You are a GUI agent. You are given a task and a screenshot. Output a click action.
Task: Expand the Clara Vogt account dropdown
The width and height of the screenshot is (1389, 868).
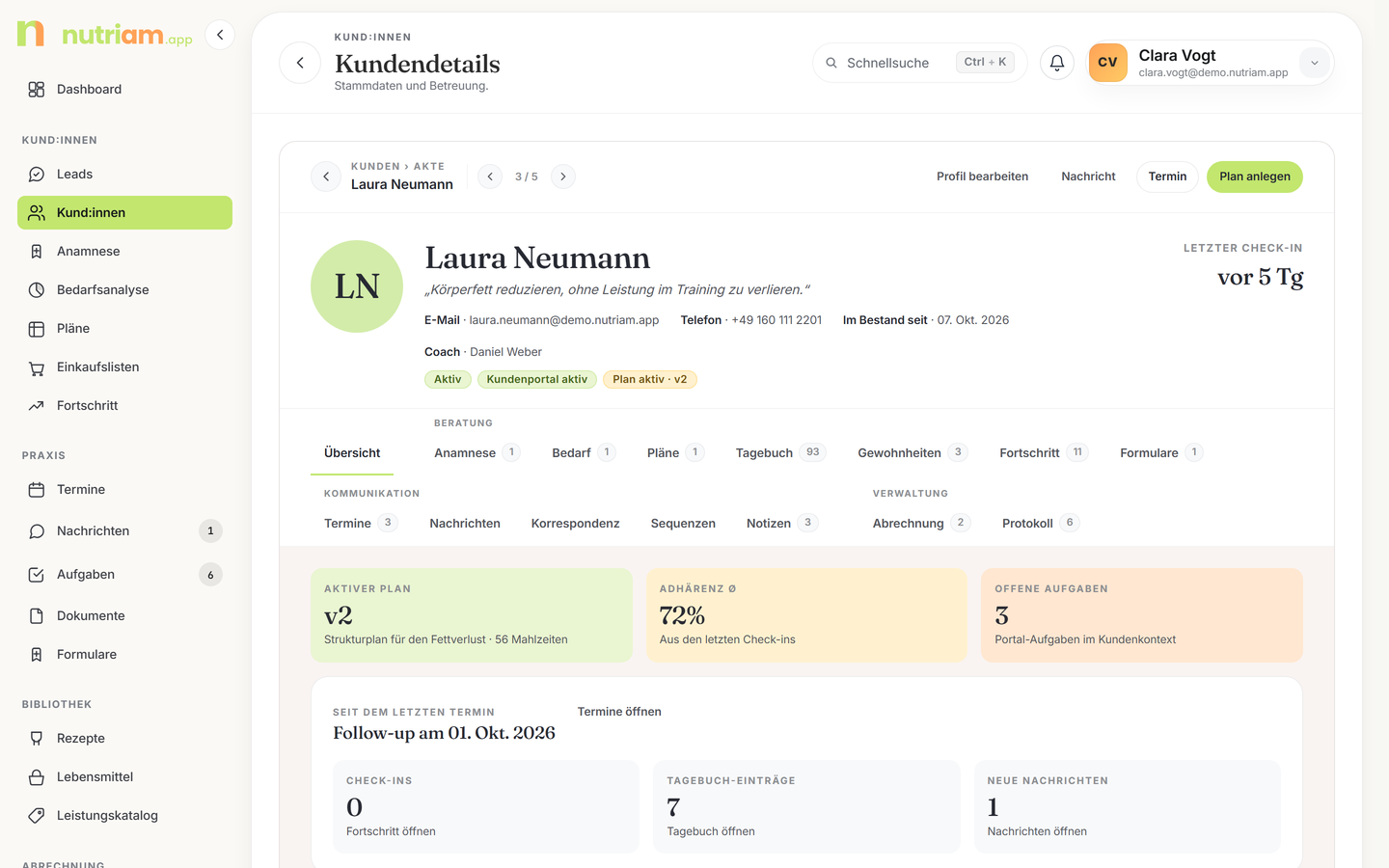coord(1314,63)
